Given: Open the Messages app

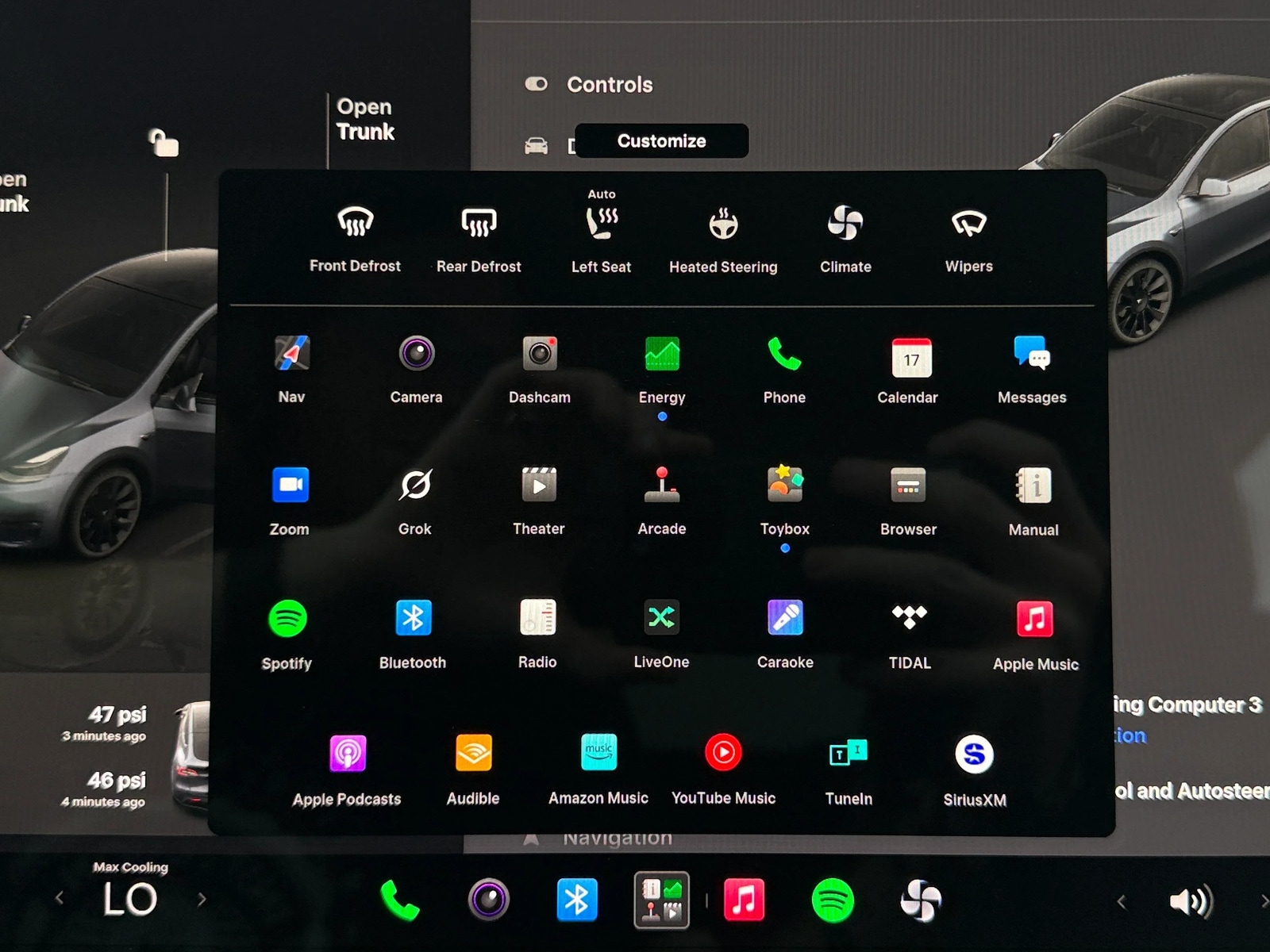Looking at the screenshot, I should point(1032,369).
